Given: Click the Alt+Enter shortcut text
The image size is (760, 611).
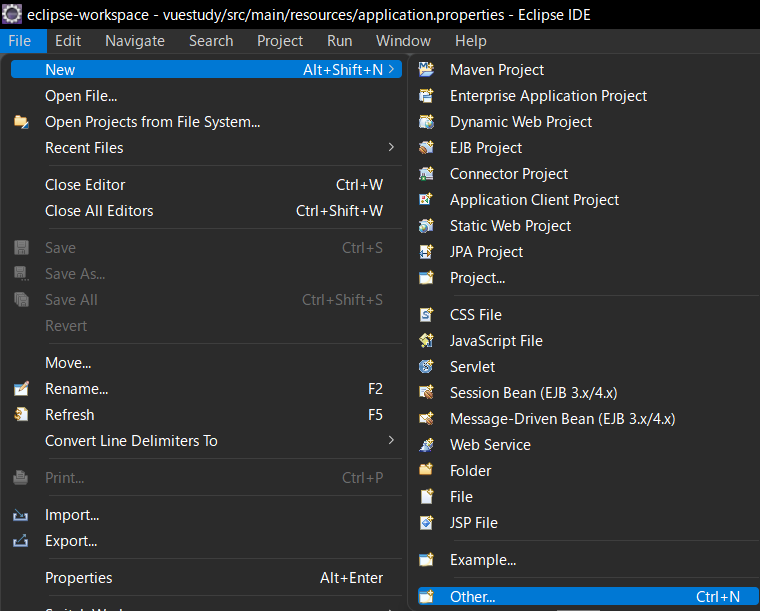Looking at the screenshot, I should tap(351, 578).
